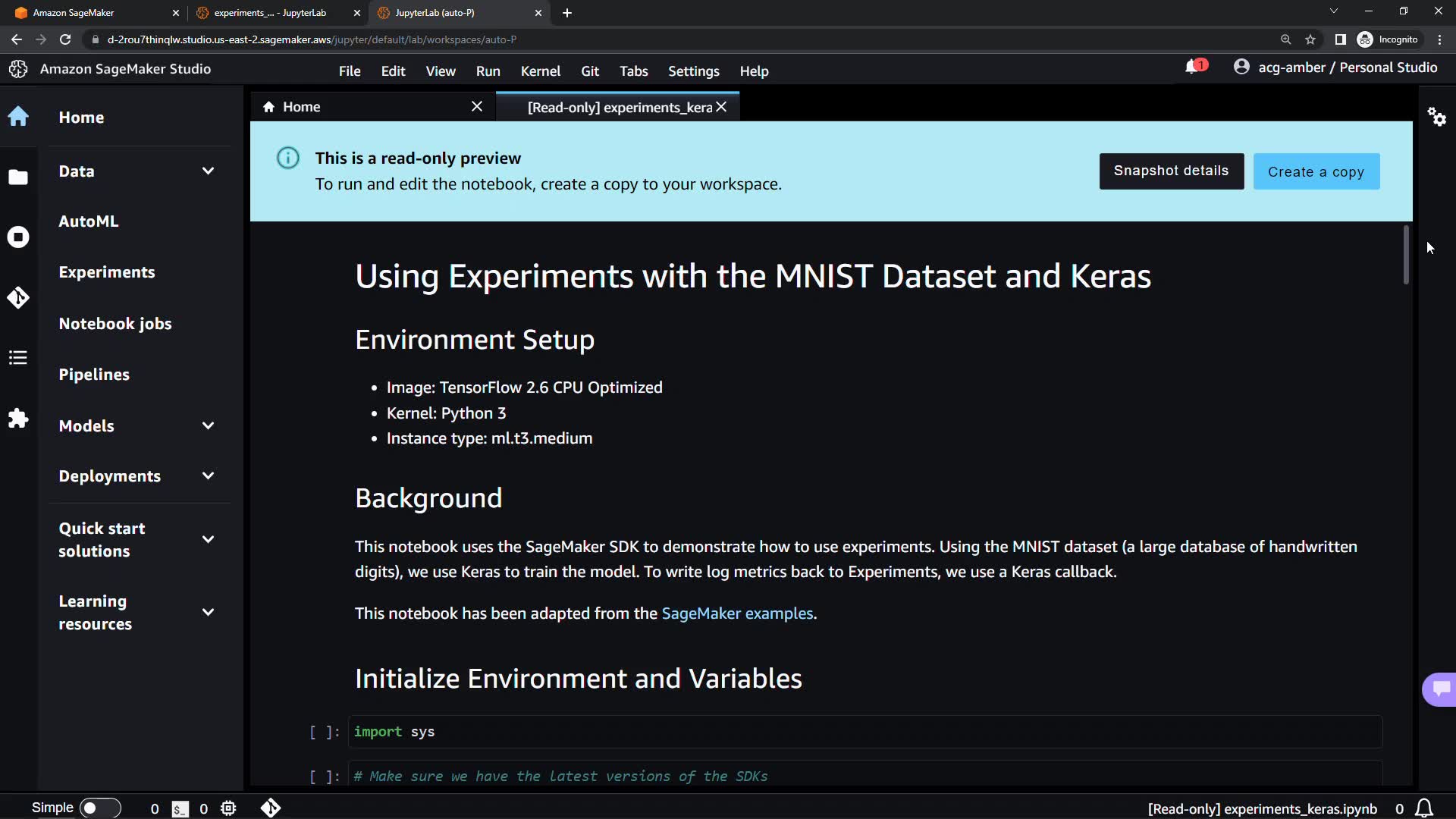1456x819 pixels.
Task: Expand the Models section chevron
Action: [x=208, y=426]
